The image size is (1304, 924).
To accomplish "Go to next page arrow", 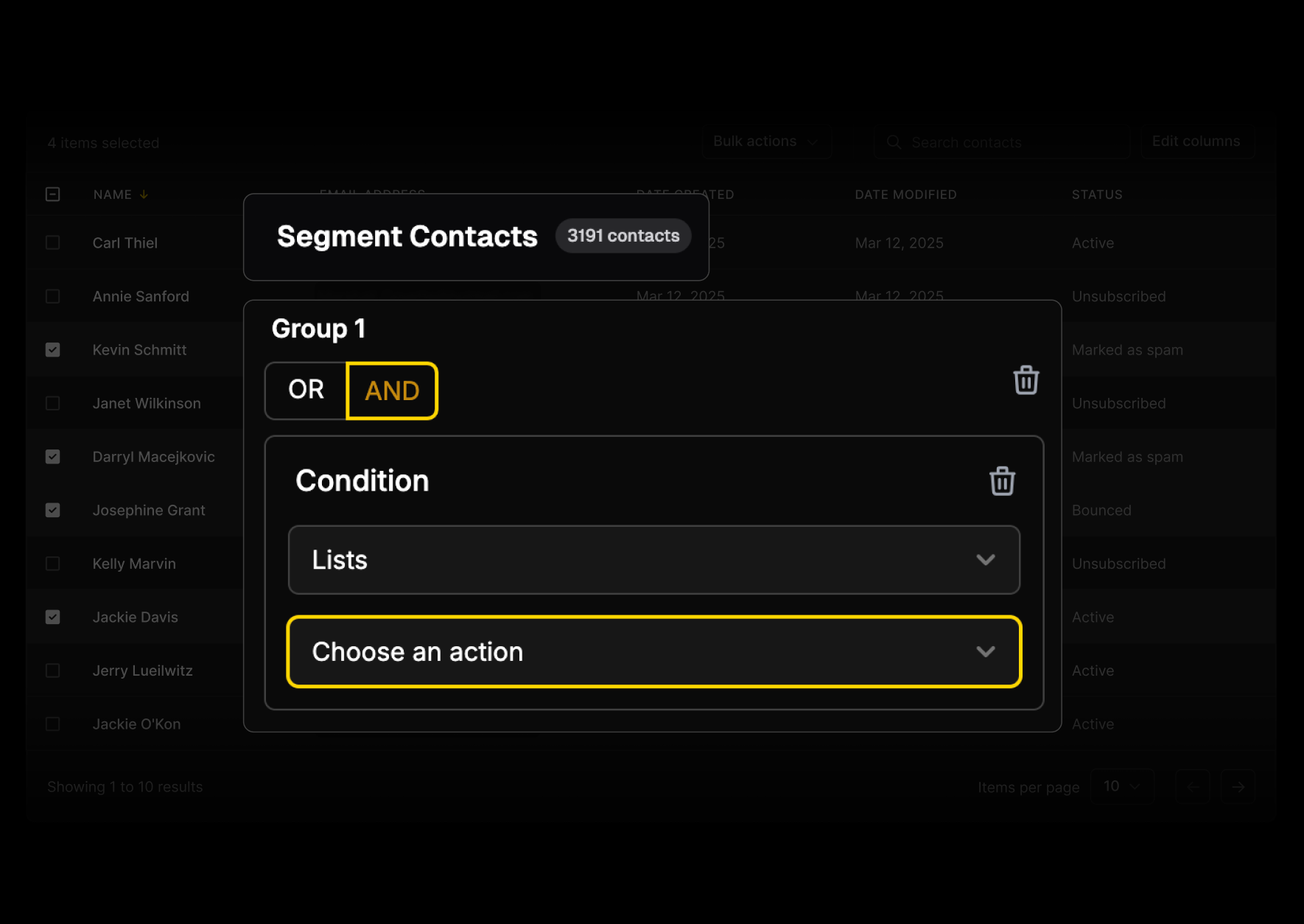I will [x=1238, y=787].
